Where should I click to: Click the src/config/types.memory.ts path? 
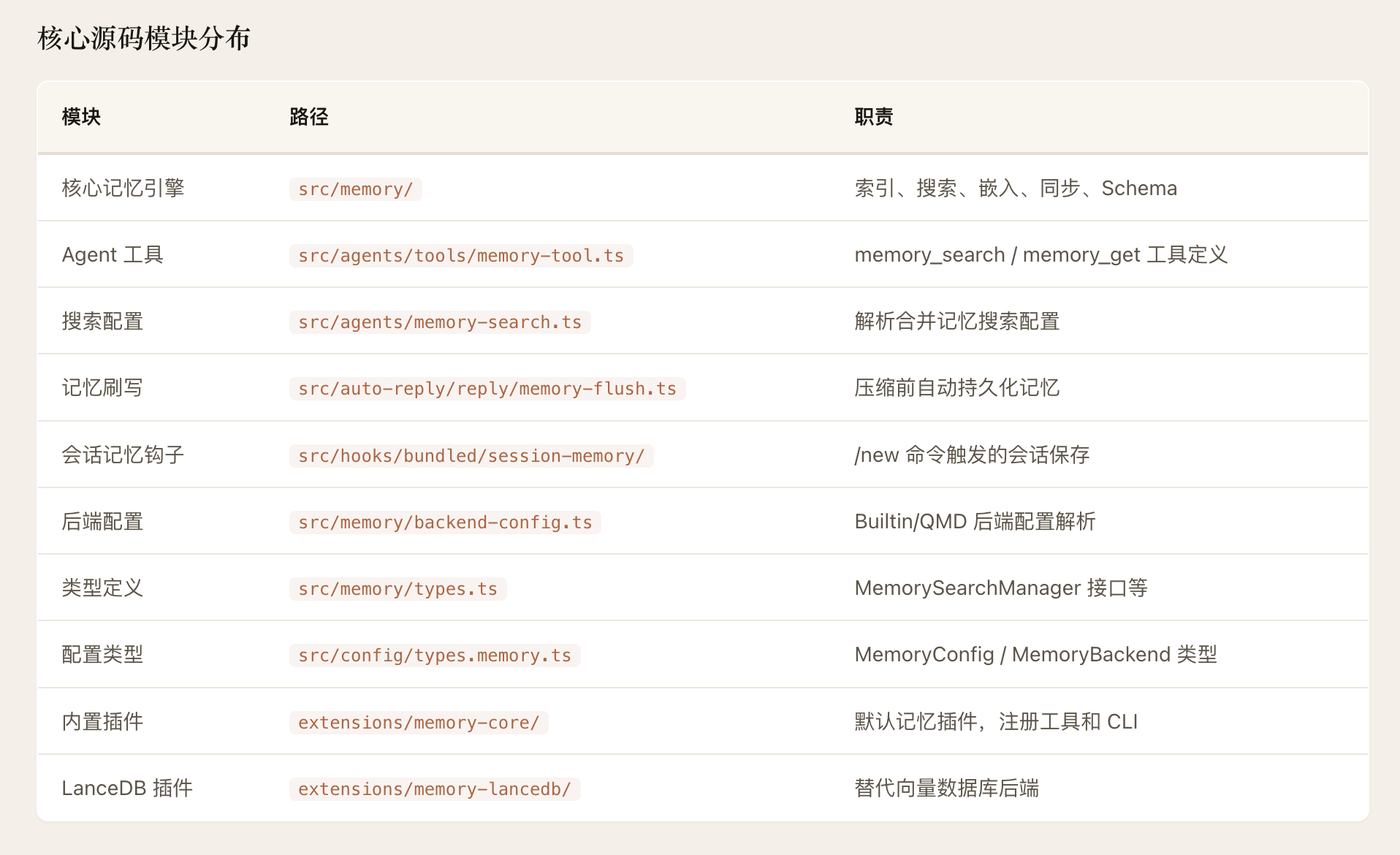434,655
